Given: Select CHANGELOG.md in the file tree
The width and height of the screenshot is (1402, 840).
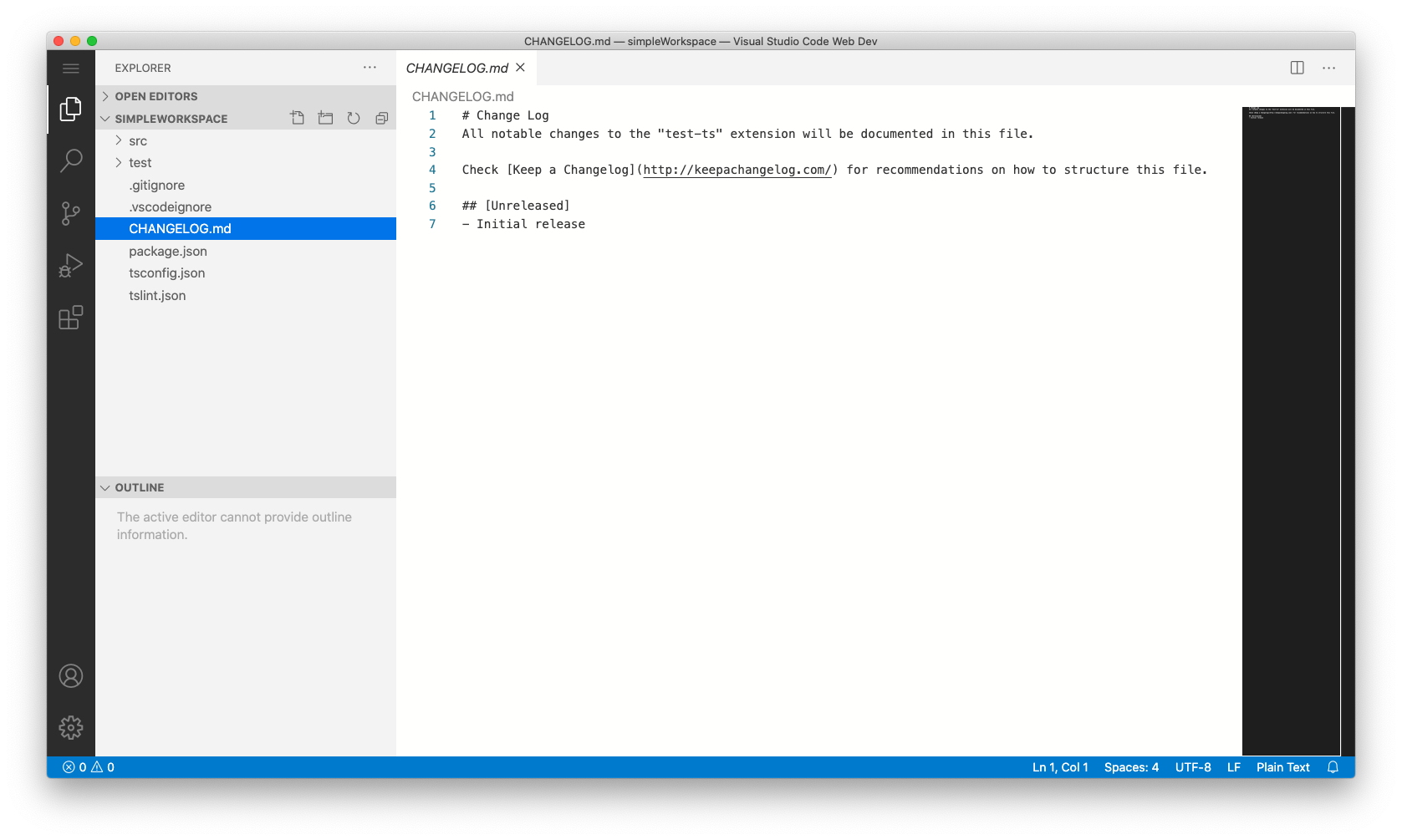Looking at the screenshot, I should [246, 228].
